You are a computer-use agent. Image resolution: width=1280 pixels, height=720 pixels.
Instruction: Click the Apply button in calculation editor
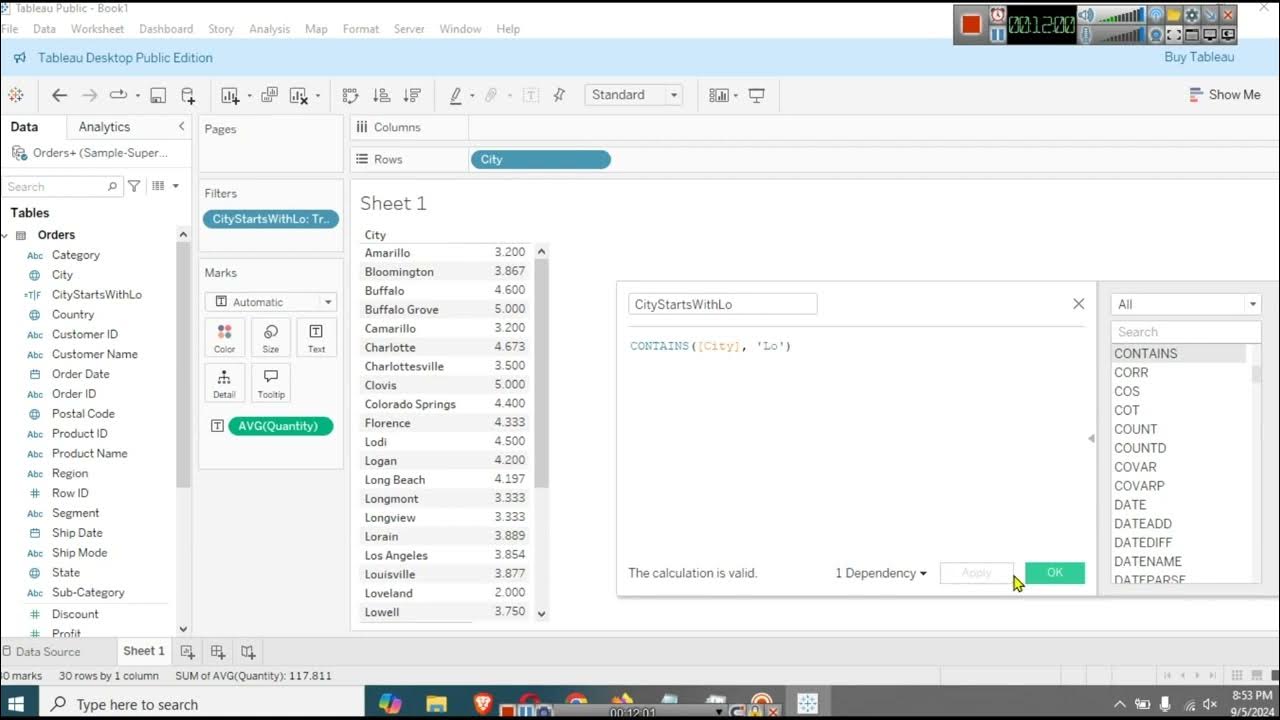pyautogui.click(x=977, y=573)
